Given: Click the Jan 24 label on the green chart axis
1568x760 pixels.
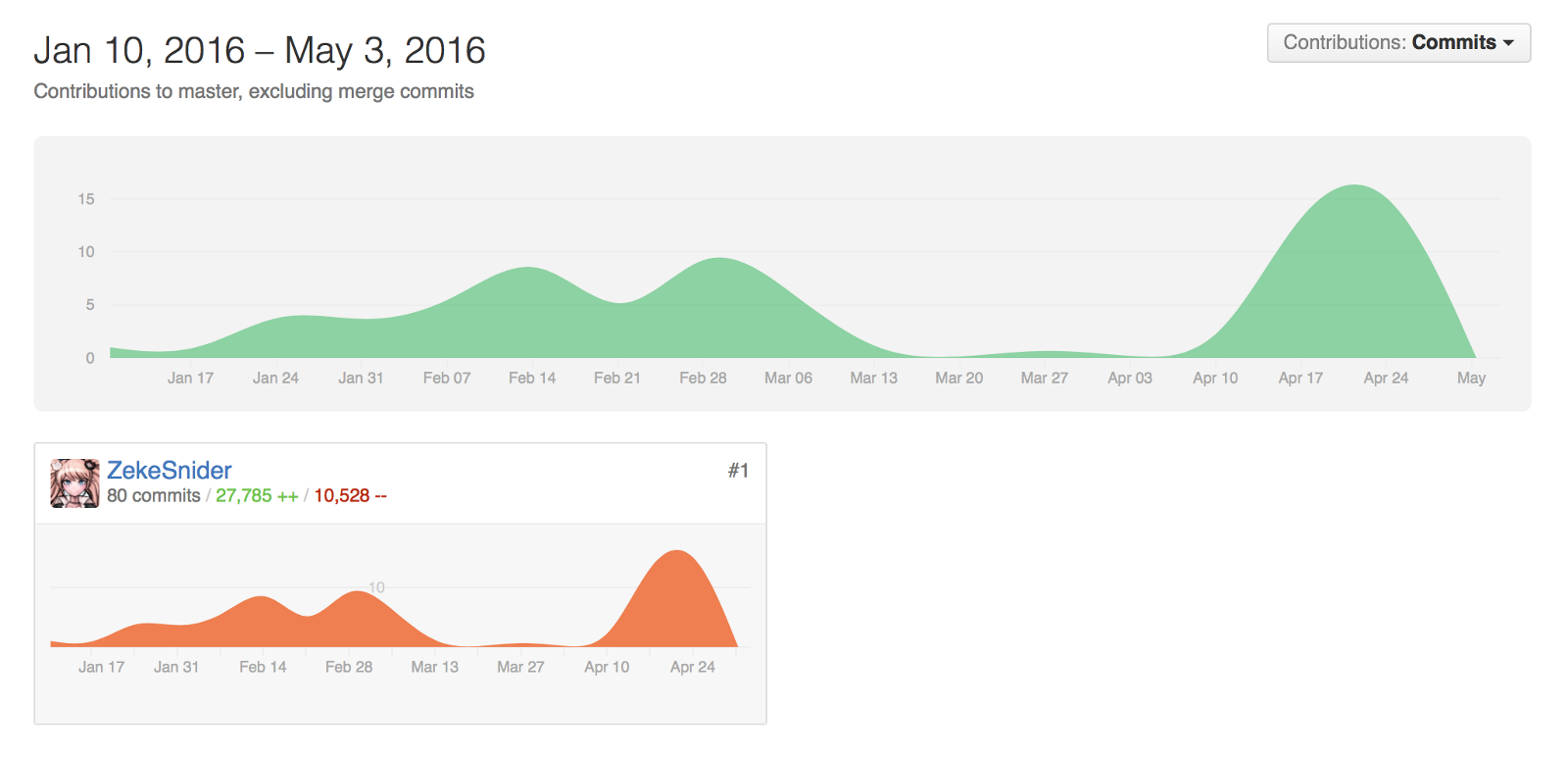Looking at the screenshot, I should tap(275, 379).
